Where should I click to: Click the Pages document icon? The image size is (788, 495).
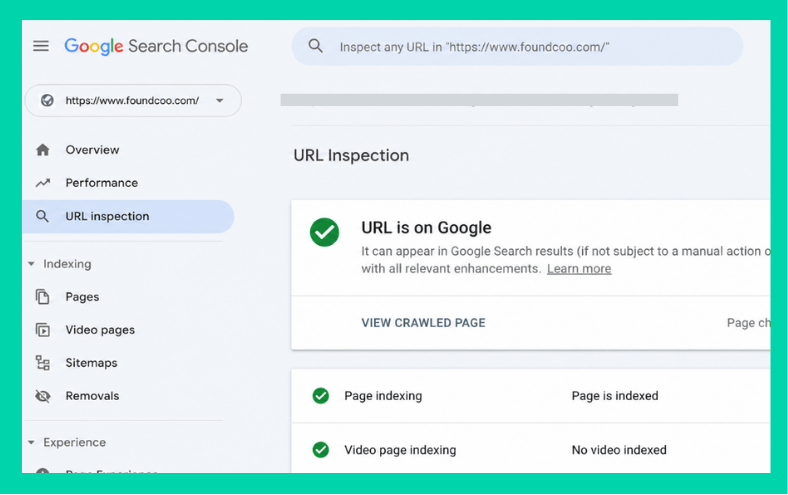pyautogui.click(x=43, y=297)
